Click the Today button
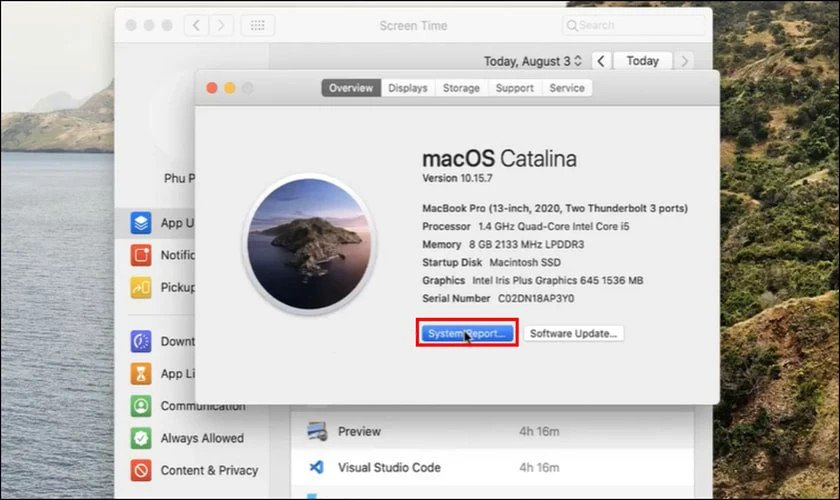Image resolution: width=840 pixels, height=500 pixels. pyautogui.click(x=642, y=61)
